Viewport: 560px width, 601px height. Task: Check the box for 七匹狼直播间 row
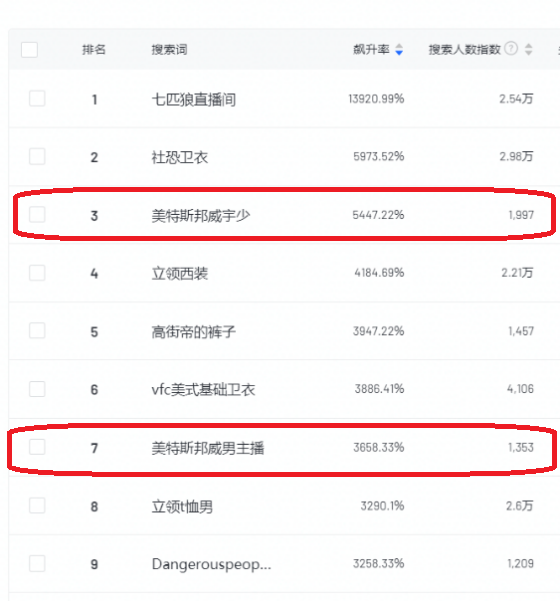pyautogui.click(x=37, y=99)
